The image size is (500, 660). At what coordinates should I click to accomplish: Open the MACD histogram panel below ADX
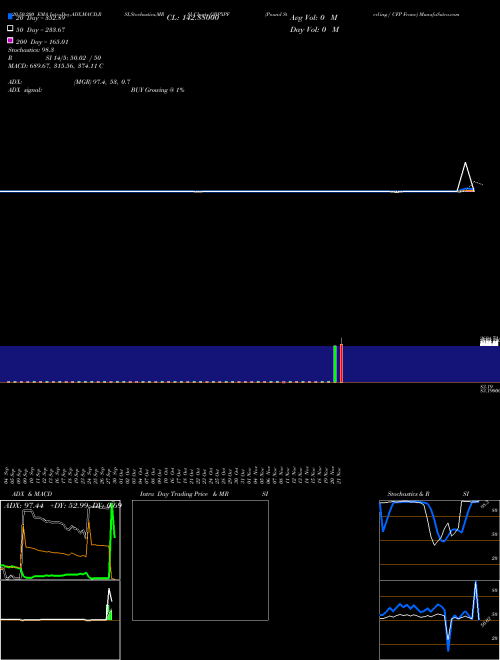[x=60, y=620]
